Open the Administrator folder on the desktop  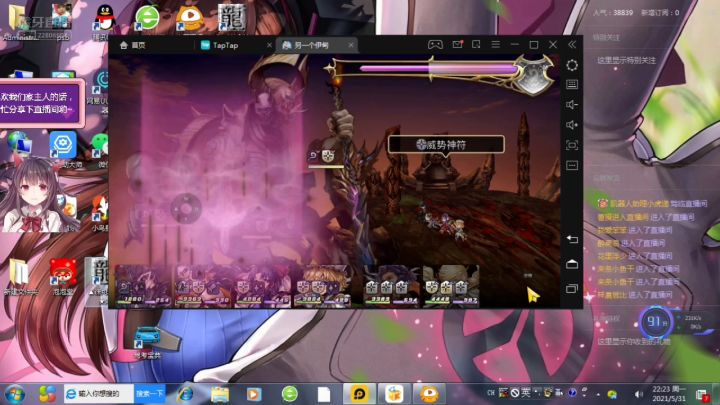click(x=18, y=22)
